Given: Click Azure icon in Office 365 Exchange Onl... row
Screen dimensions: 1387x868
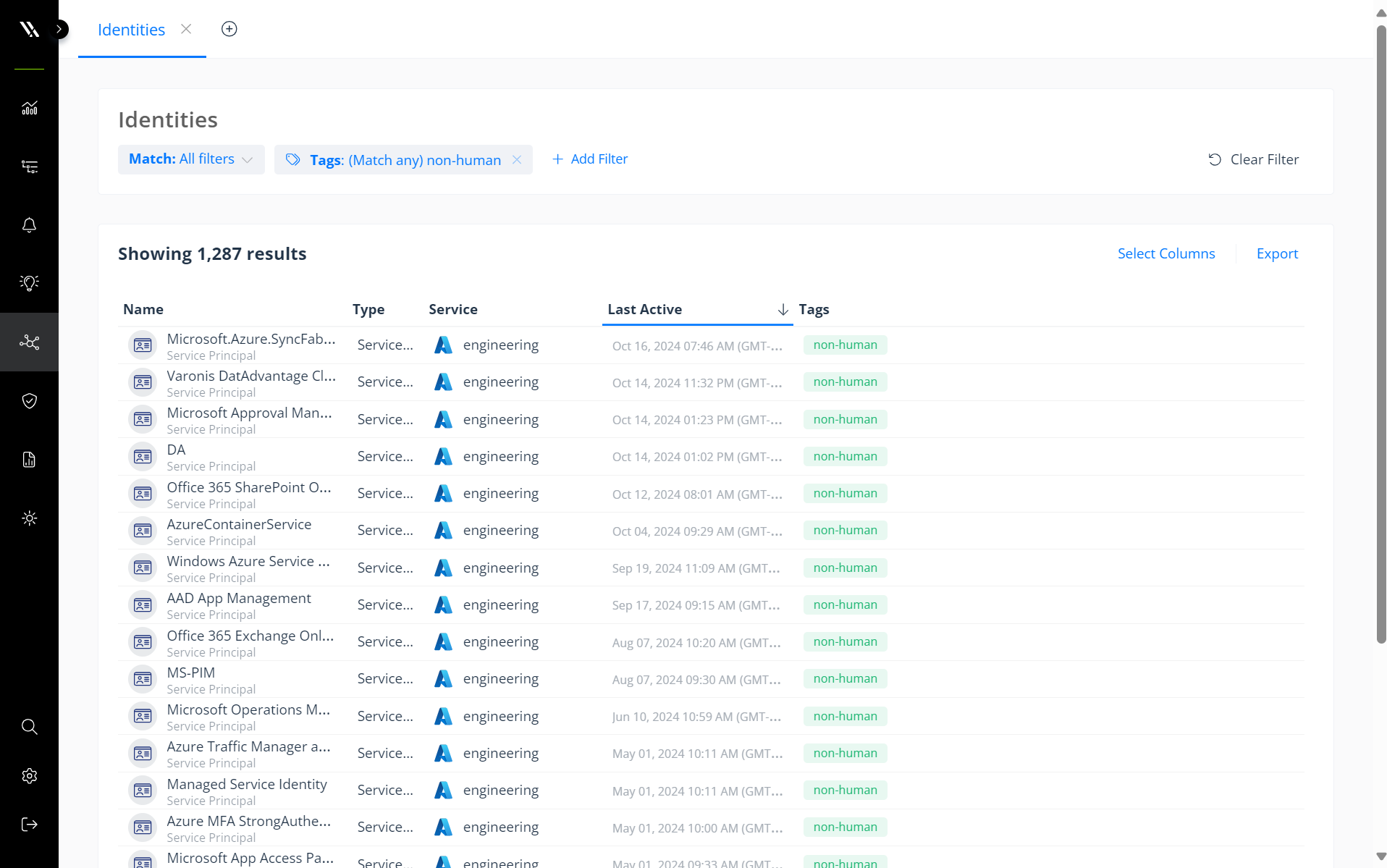Looking at the screenshot, I should pyautogui.click(x=443, y=642).
